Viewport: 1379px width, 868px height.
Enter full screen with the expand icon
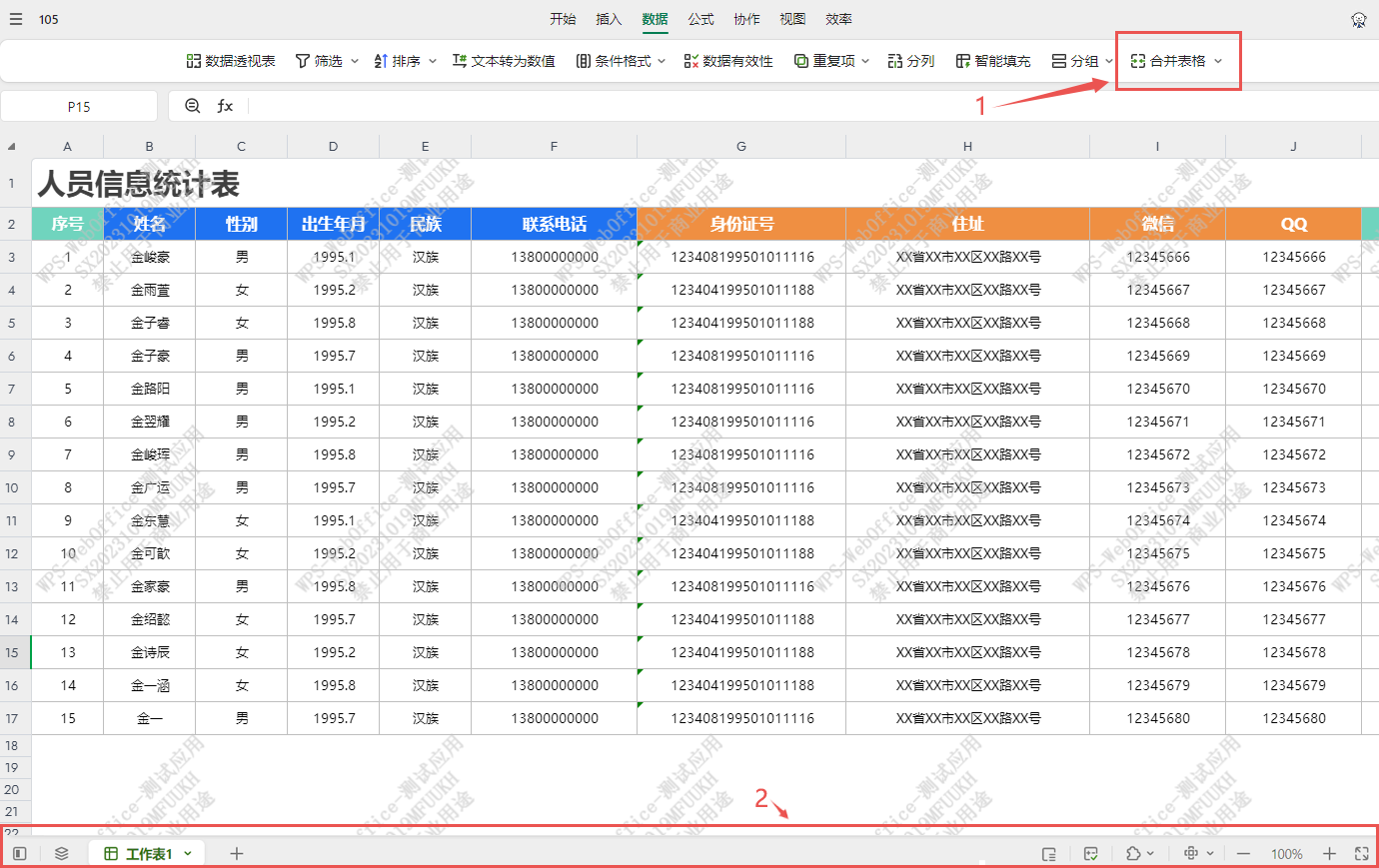pos(1361,854)
